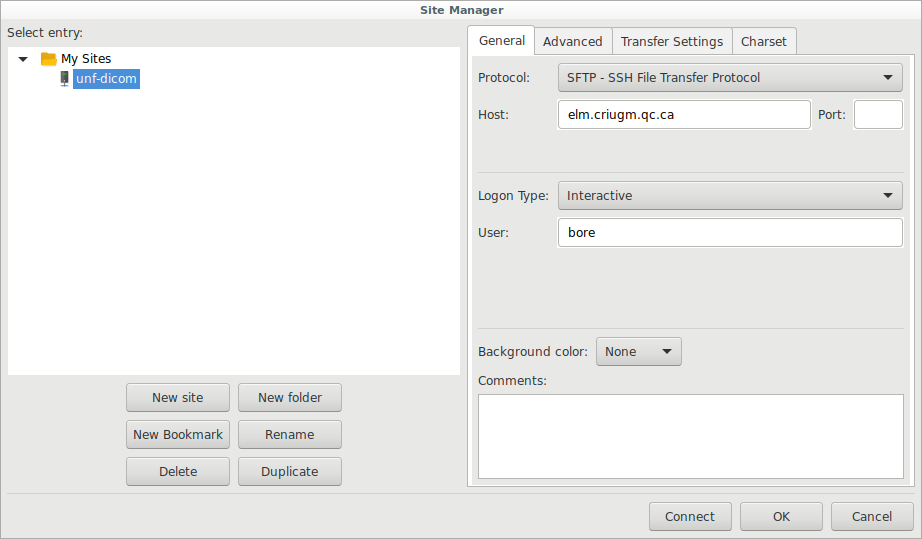This screenshot has width=922, height=539.
Task: Select the unf-dicom site entry
Action: pos(106,79)
